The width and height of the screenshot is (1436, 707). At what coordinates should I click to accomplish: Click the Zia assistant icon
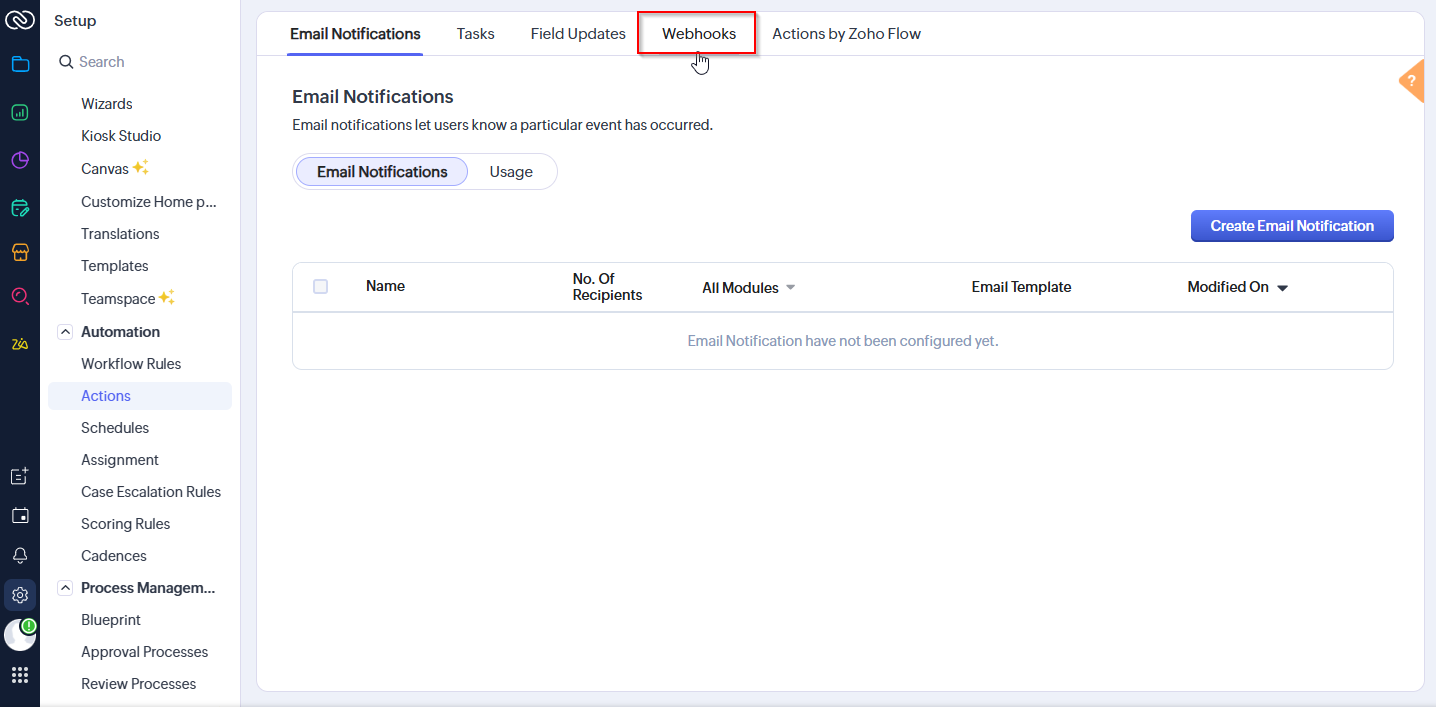(x=20, y=344)
